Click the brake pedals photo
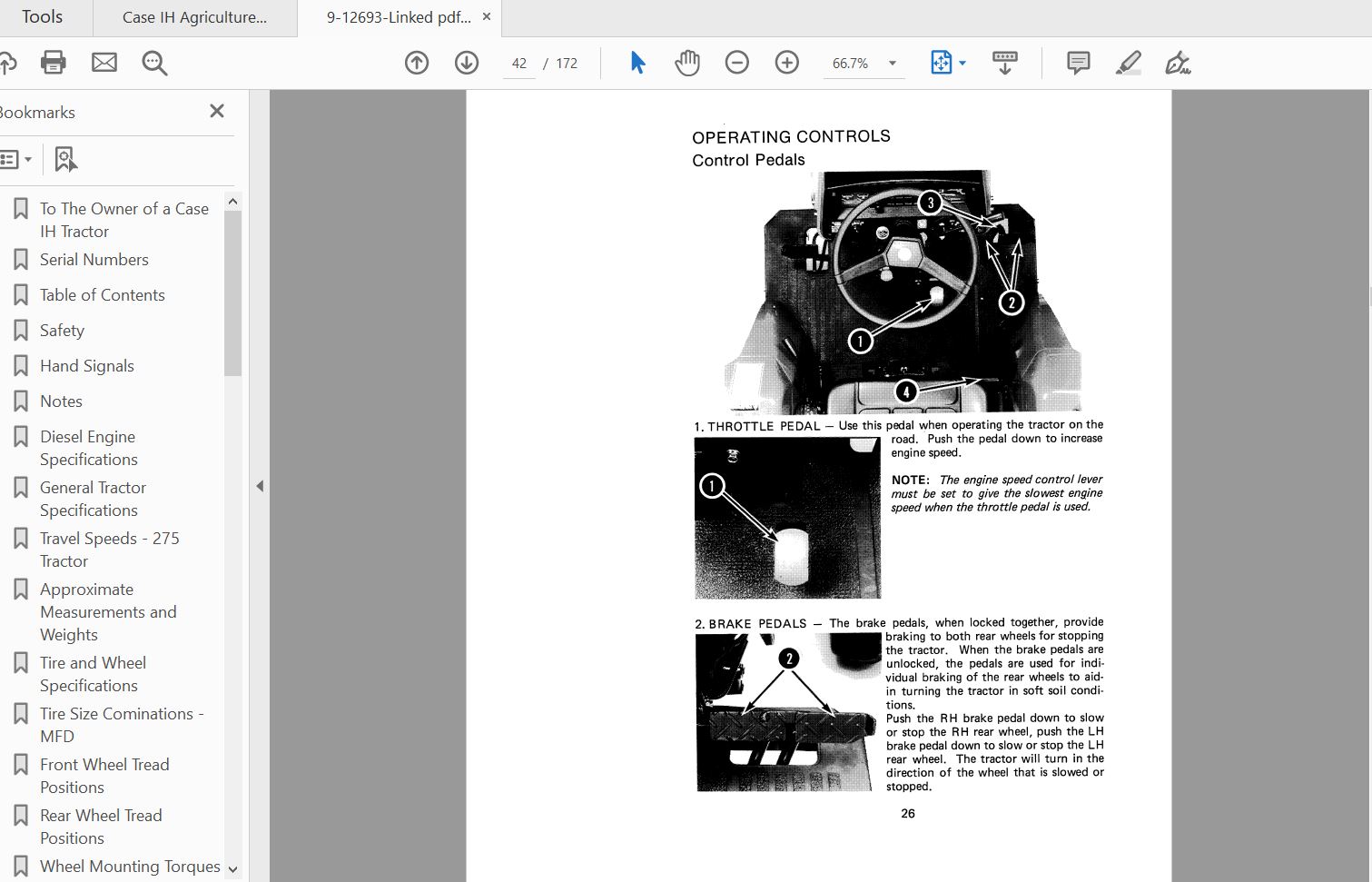 (x=789, y=712)
